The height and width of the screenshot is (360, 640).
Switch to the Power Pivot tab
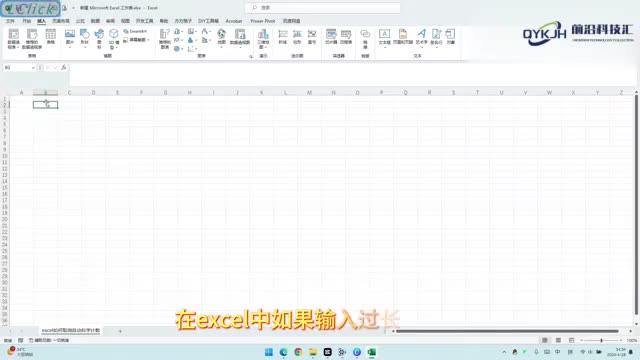[x=262, y=21]
